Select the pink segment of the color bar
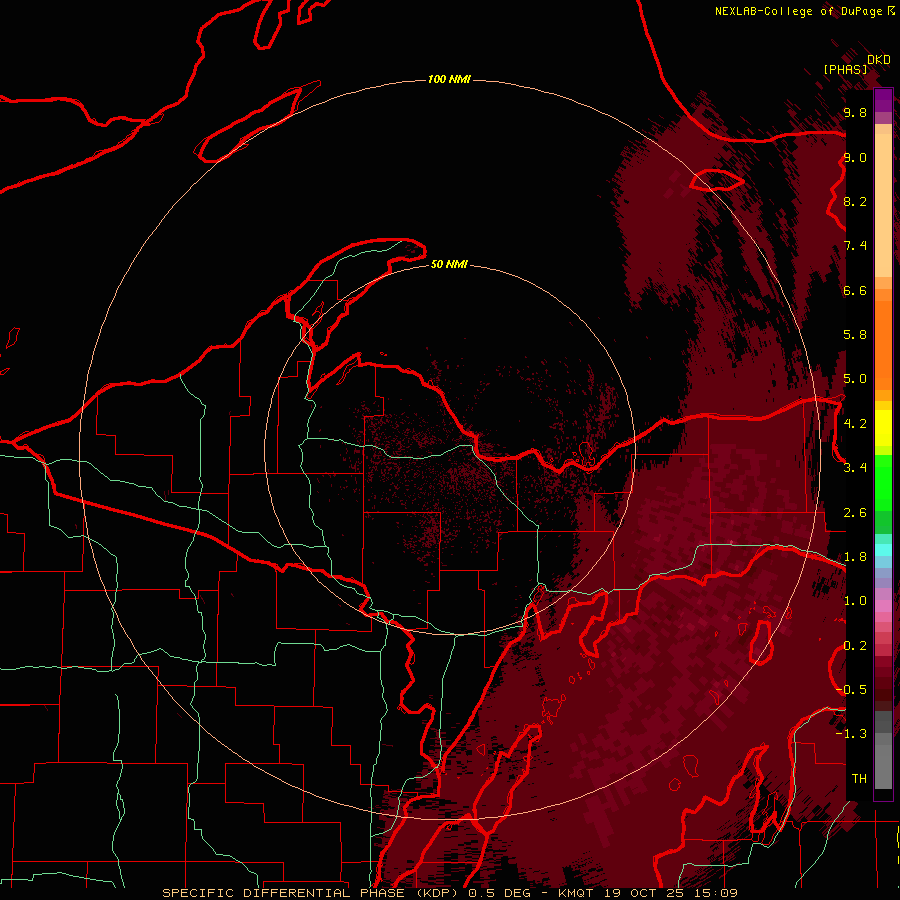Screen dimensions: 900x900 pyautogui.click(x=883, y=606)
